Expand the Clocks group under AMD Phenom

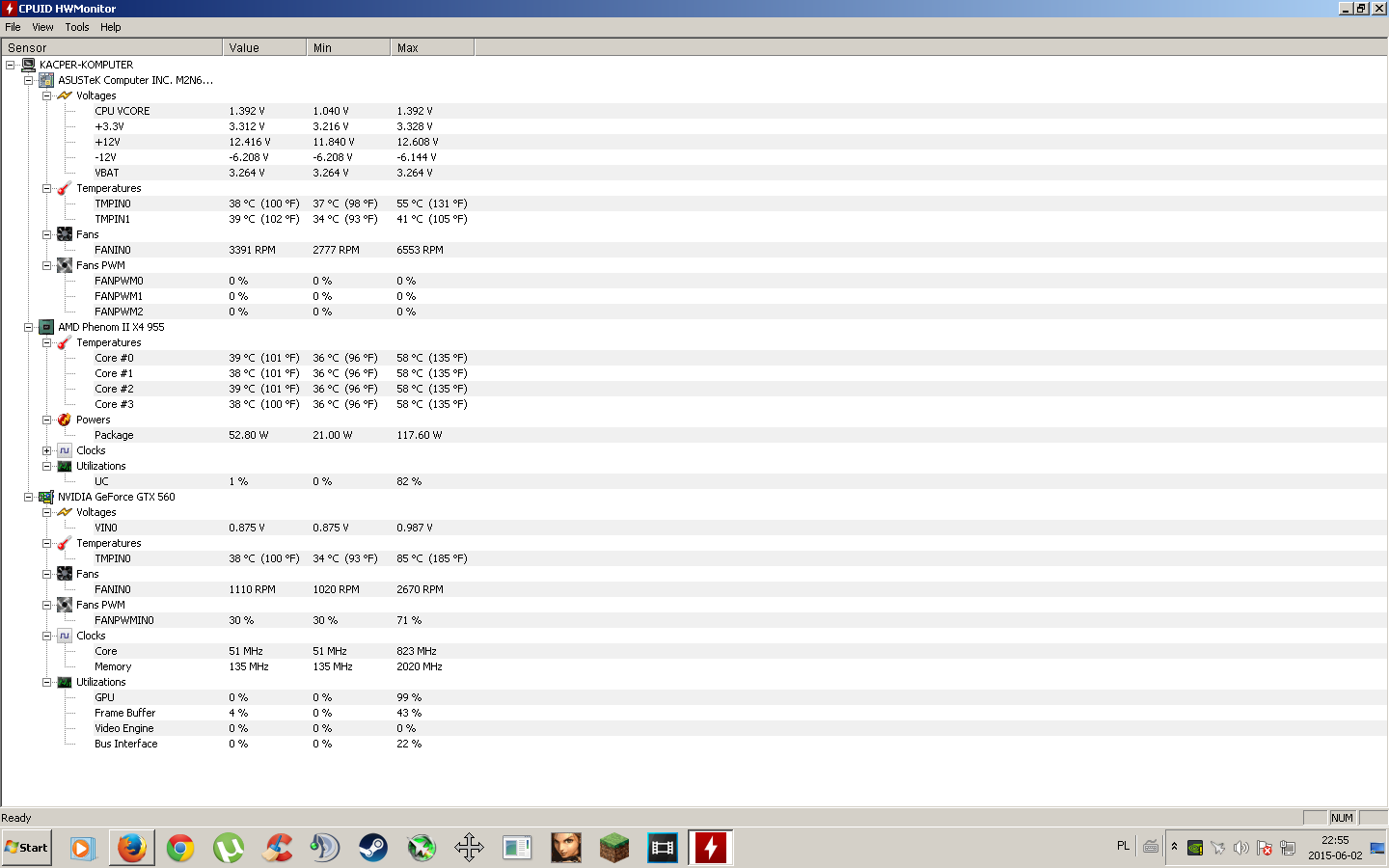tap(46, 450)
